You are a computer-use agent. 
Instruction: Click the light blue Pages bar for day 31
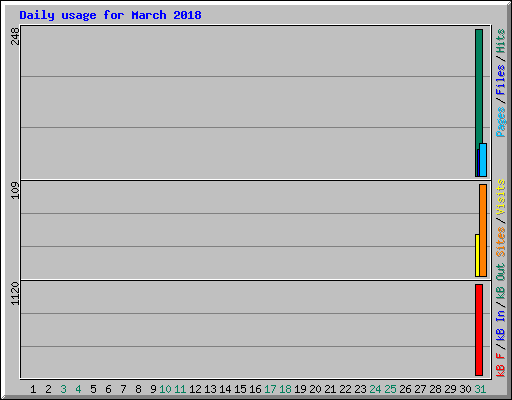point(483,160)
